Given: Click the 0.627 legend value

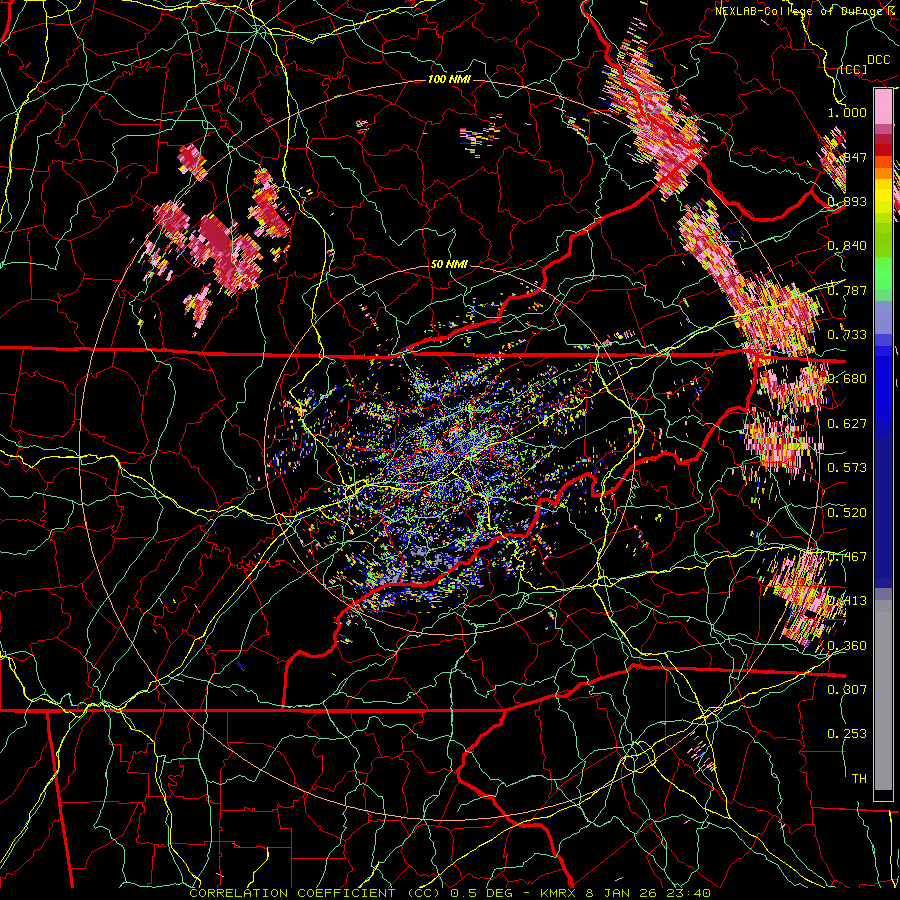Looking at the screenshot, I should click(x=847, y=424).
